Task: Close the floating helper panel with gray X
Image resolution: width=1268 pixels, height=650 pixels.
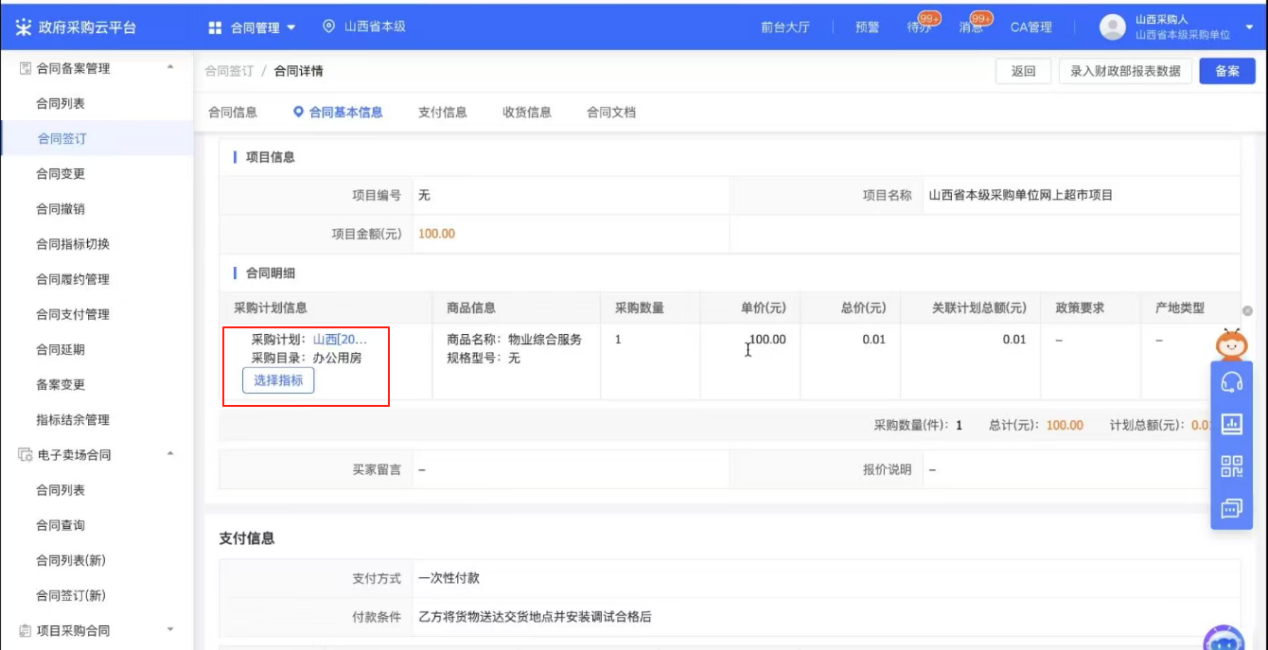Action: coord(1247,311)
